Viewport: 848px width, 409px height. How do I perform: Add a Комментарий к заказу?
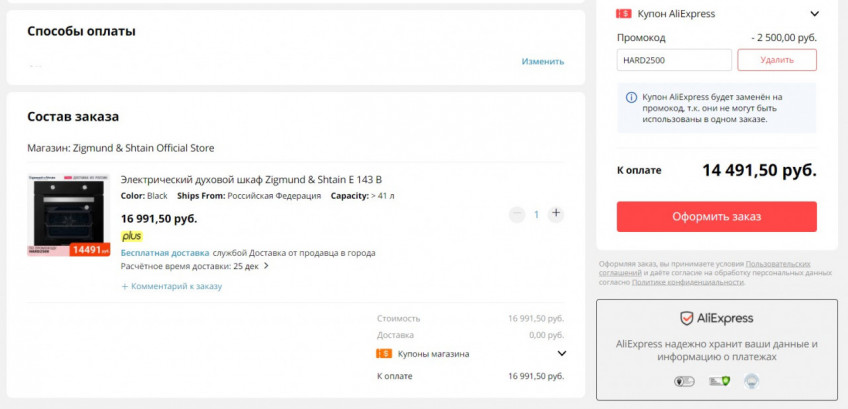(x=171, y=286)
